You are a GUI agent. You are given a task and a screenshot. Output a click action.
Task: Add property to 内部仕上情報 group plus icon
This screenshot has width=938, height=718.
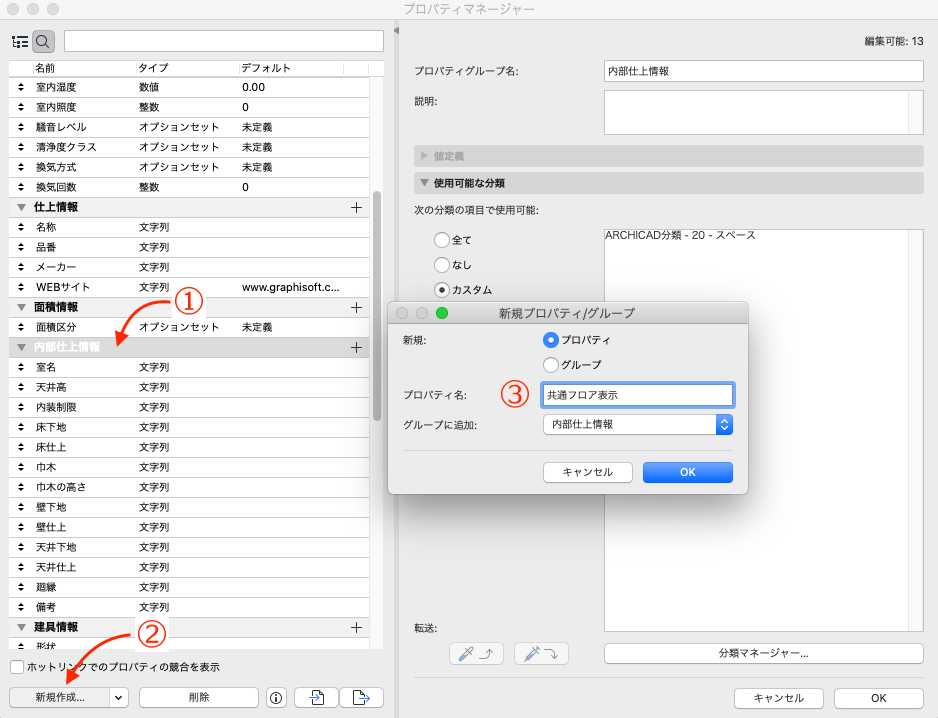[x=357, y=348]
